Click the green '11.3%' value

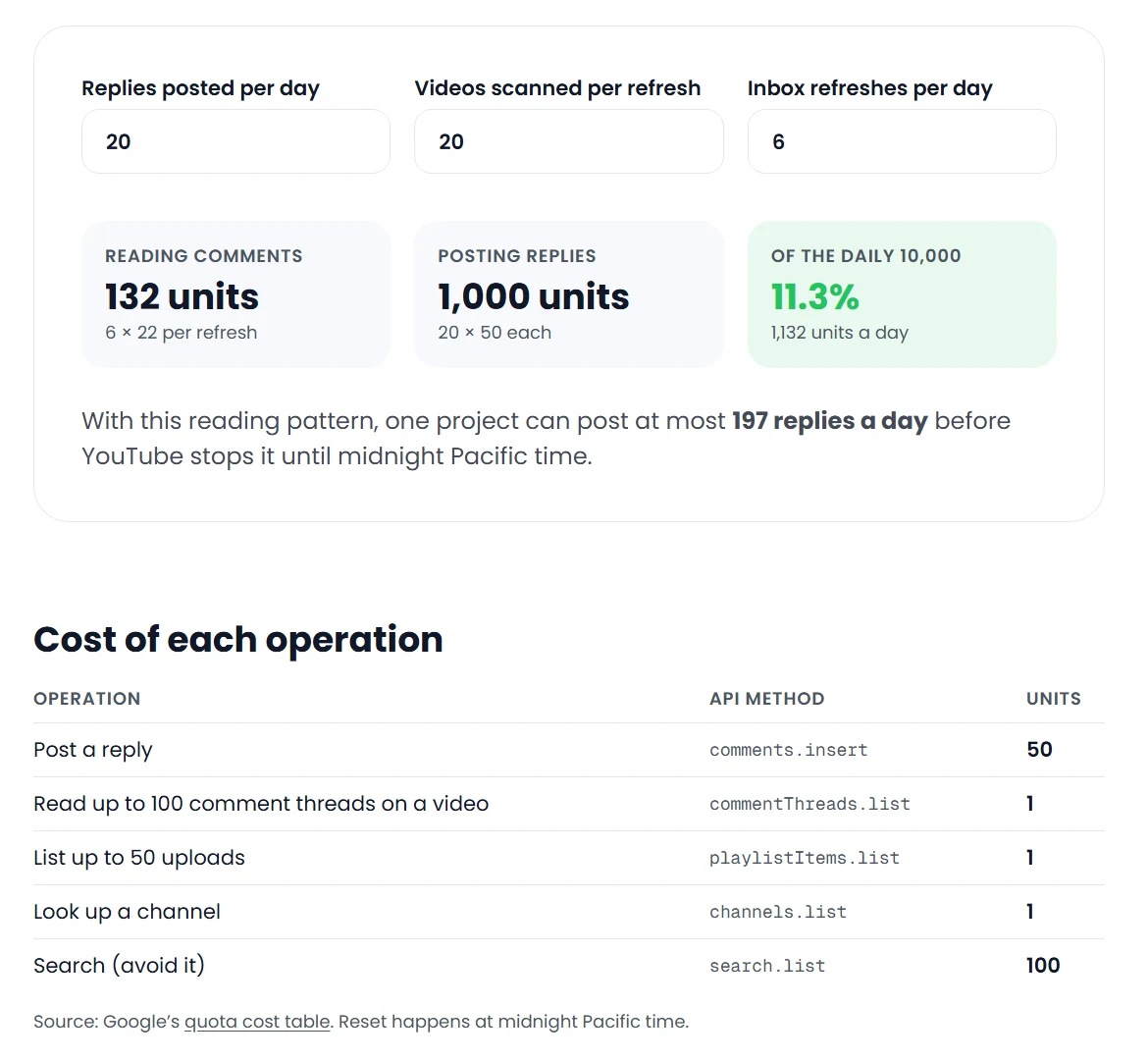pyautogui.click(x=814, y=296)
